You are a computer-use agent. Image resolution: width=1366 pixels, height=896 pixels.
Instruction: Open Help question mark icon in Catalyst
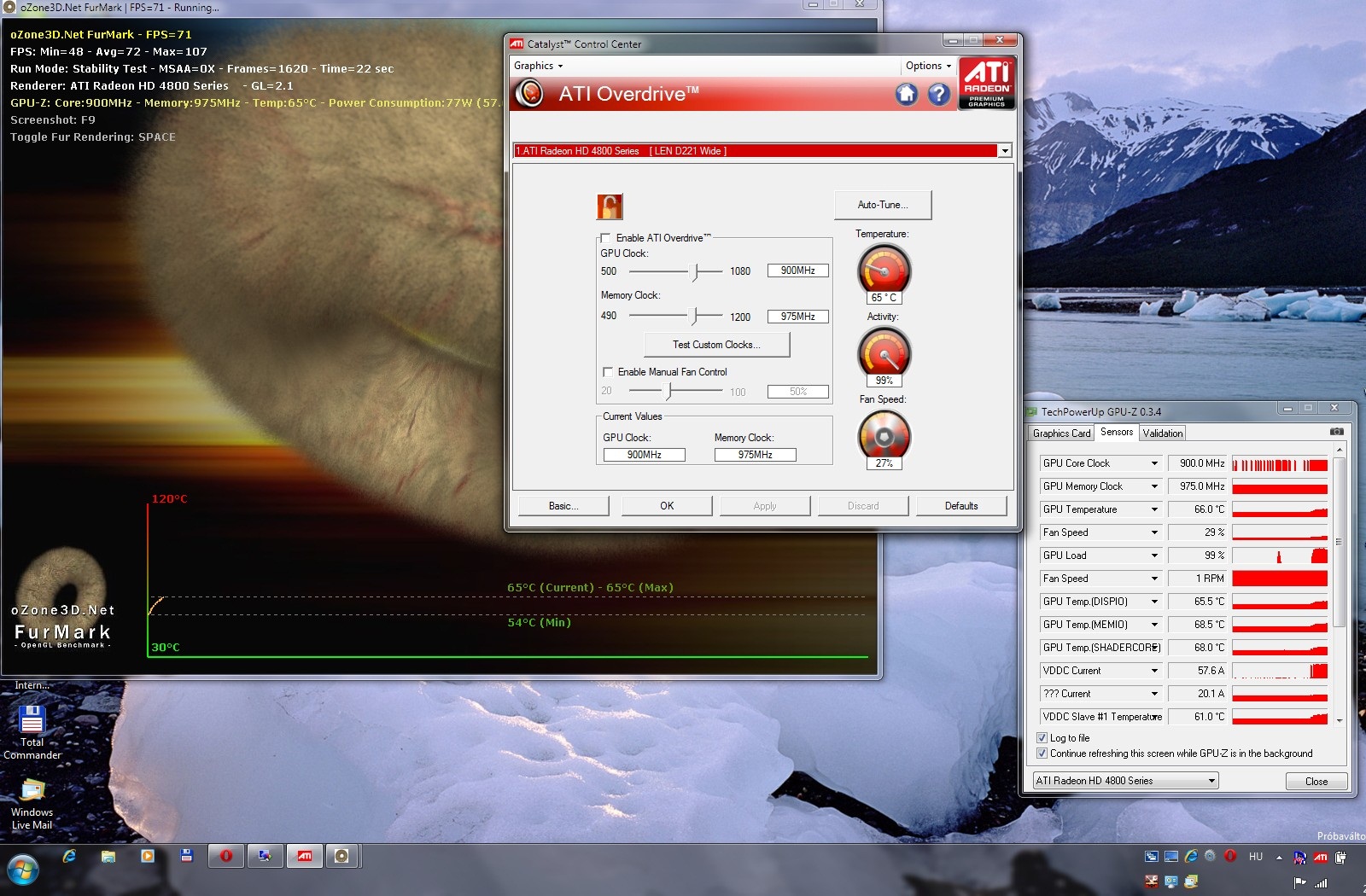tap(939, 94)
